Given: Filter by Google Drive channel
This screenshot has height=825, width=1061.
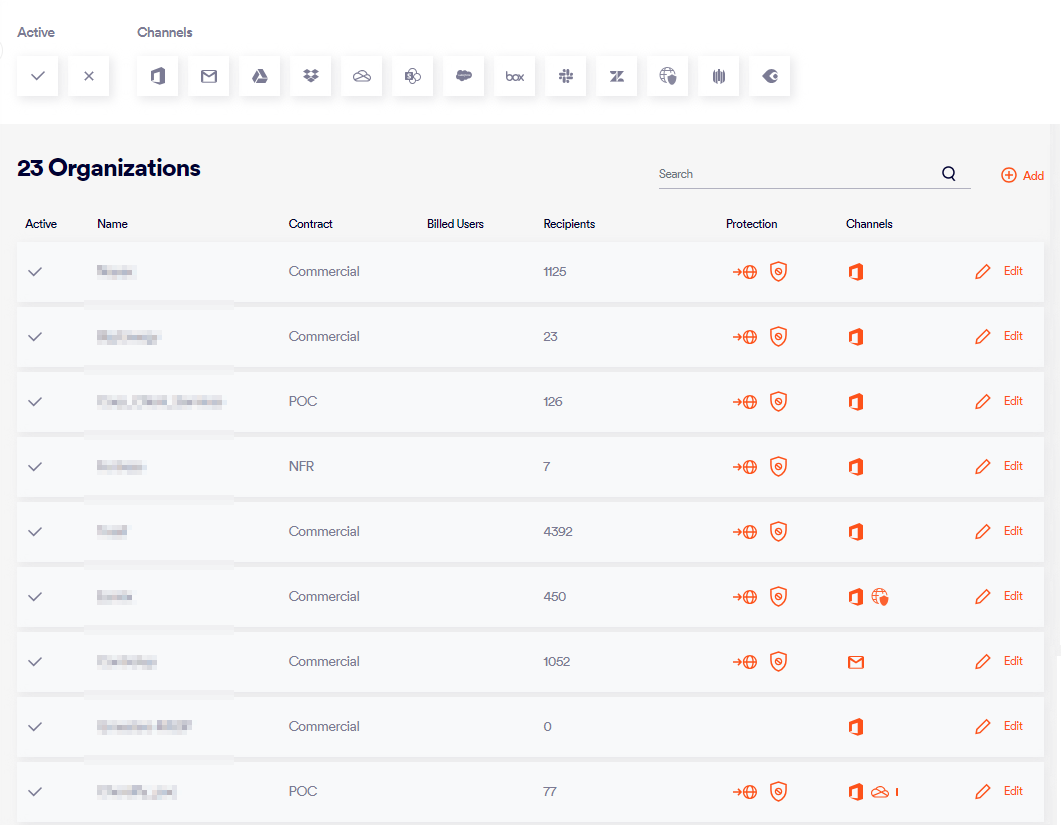Looking at the screenshot, I should 260,76.
